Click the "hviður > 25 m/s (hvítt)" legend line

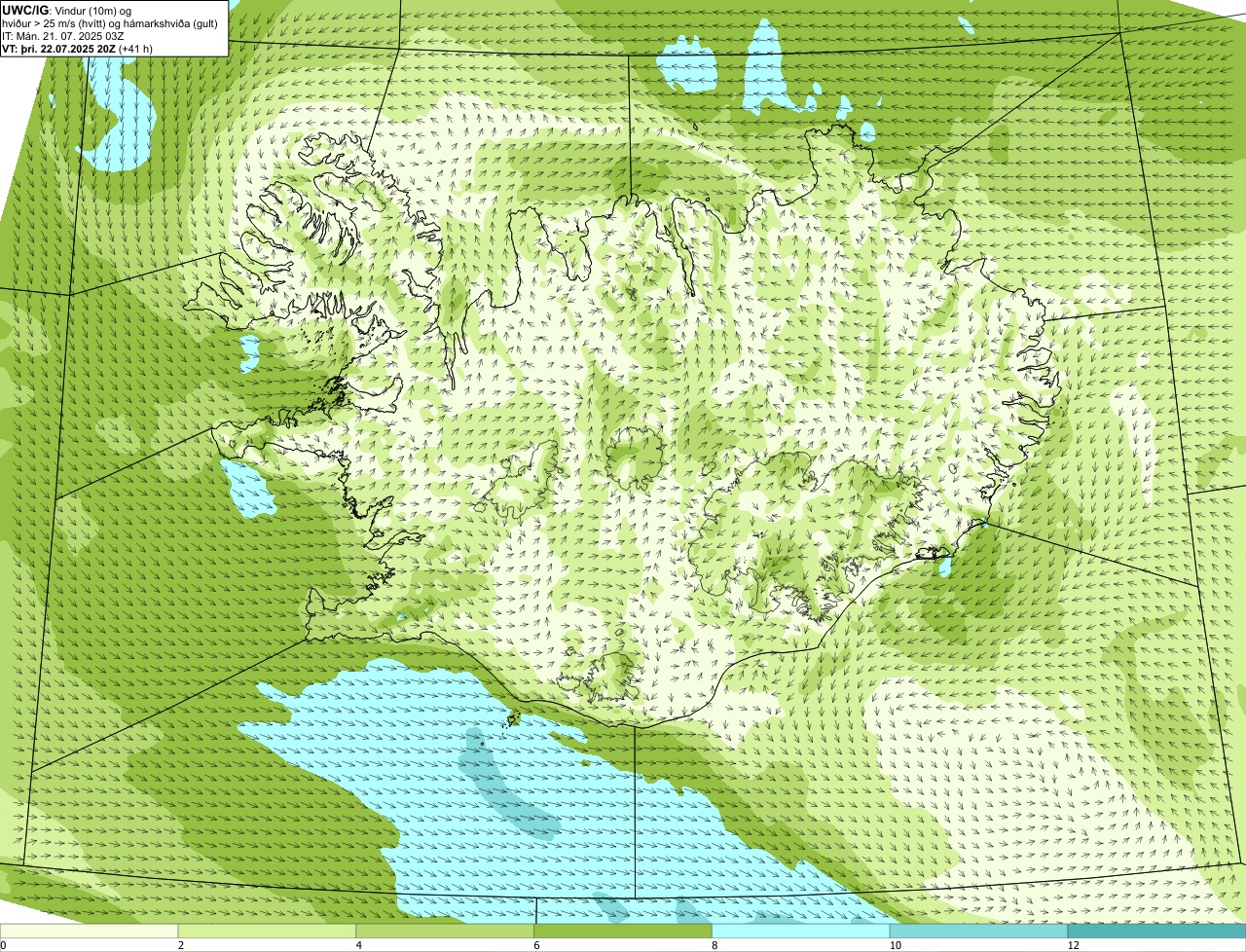click(x=109, y=22)
